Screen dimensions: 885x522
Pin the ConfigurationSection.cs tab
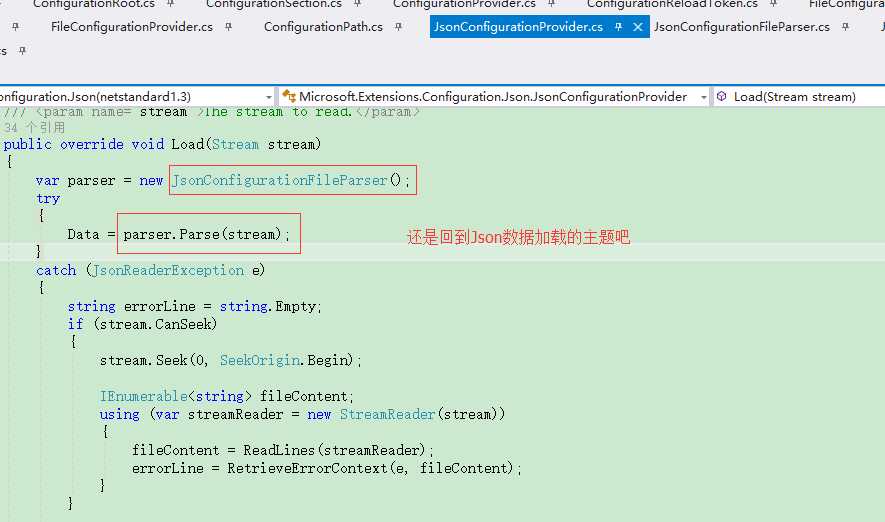point(357,4)
